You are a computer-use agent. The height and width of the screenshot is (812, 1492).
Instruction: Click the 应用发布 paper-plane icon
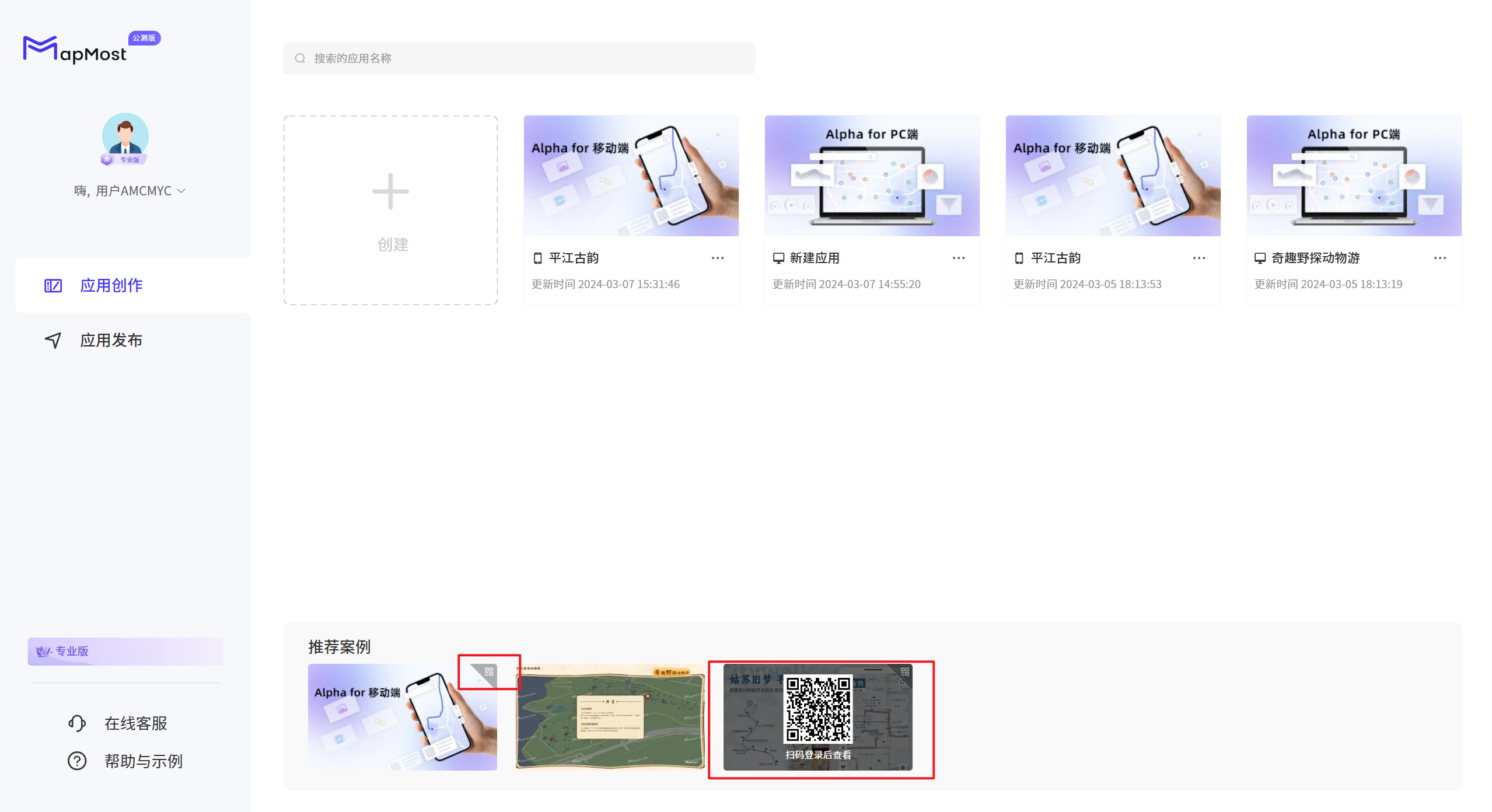(x=53, y=340)
